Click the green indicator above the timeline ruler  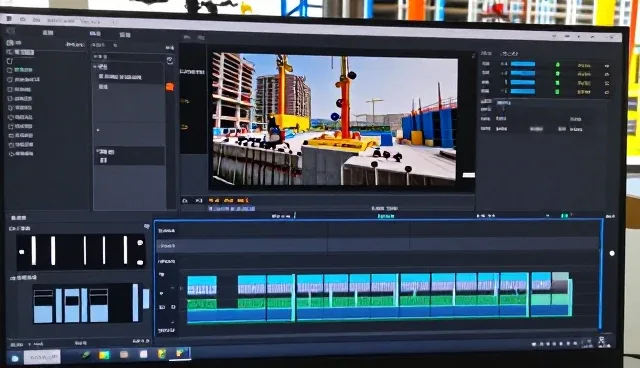pyautogui.click(x=564, y=215)
